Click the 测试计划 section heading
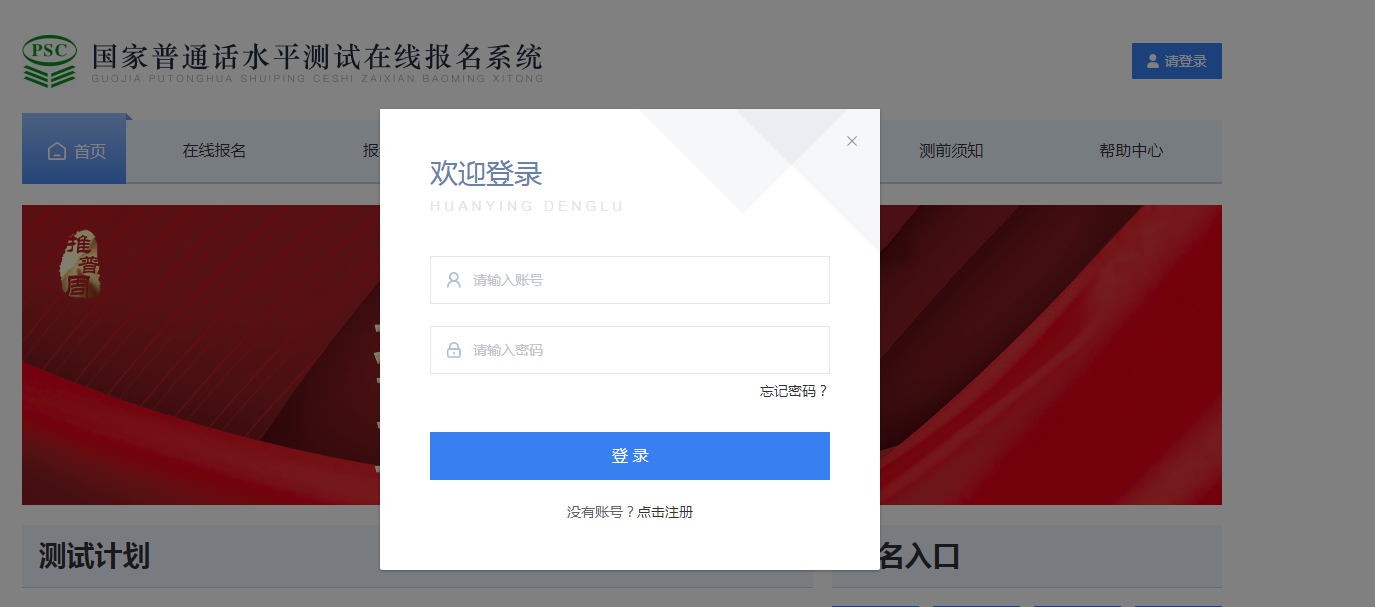 click(x=94, y=556)
